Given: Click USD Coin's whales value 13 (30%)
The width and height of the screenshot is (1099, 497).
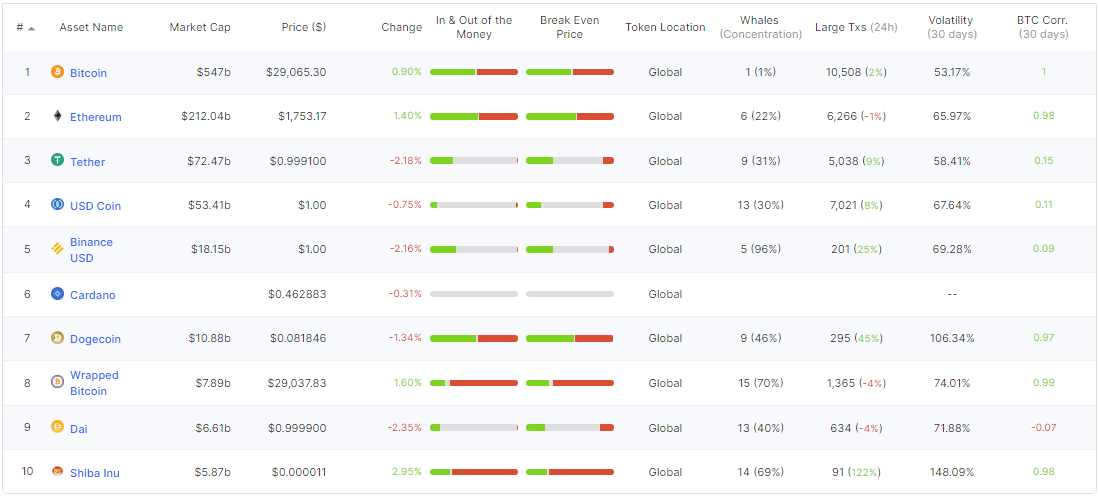Looking at the screenshot, I should click(x=760, y=205).
